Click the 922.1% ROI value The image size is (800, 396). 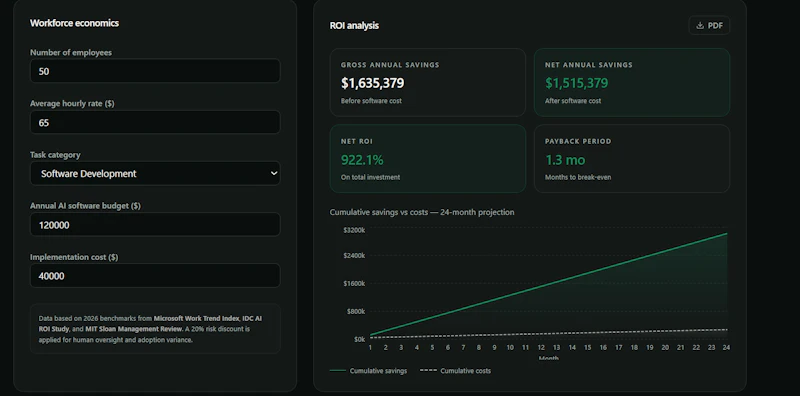362,160
